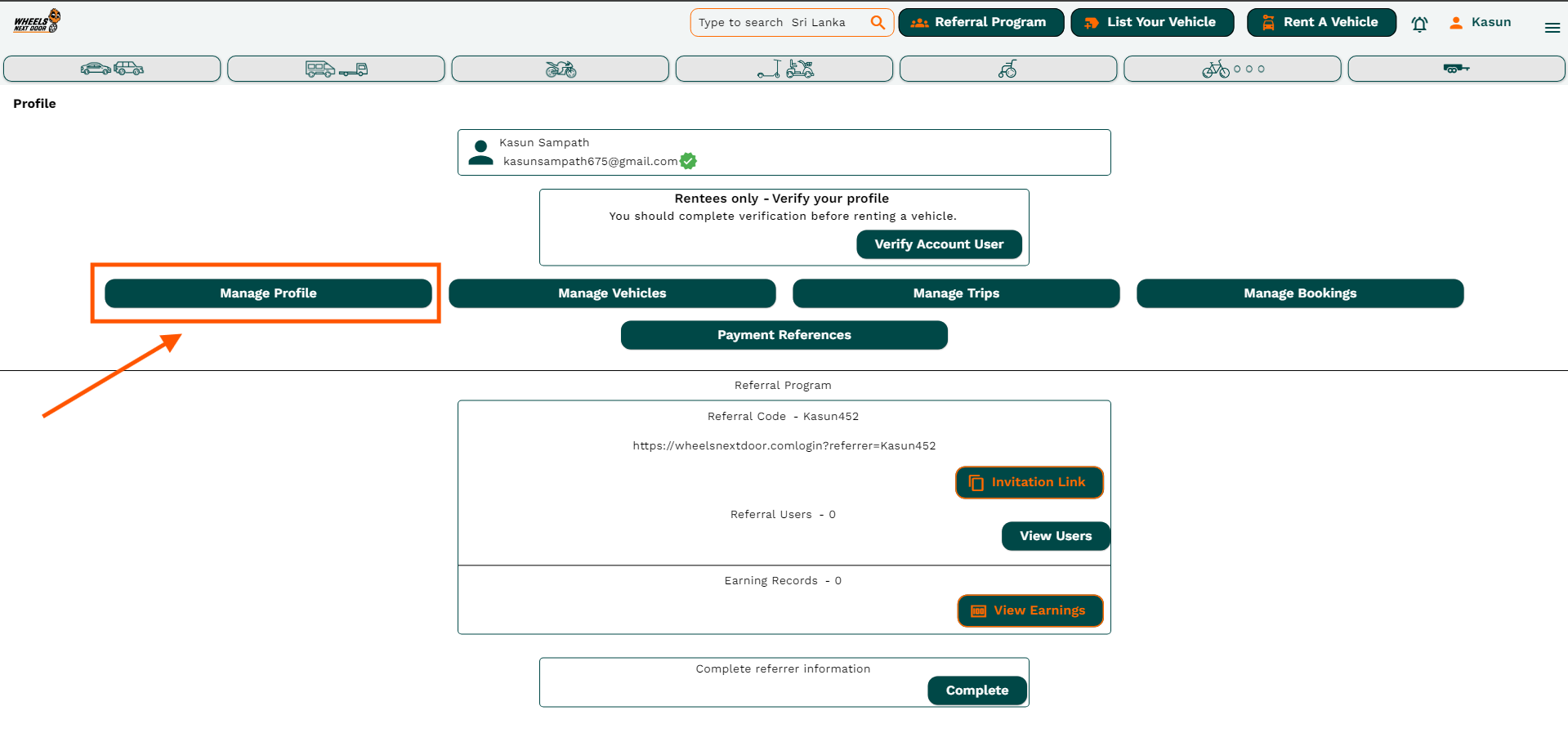1568x742 pixels.
Task: Open the hamburger menu
Action: (1552, 28)
